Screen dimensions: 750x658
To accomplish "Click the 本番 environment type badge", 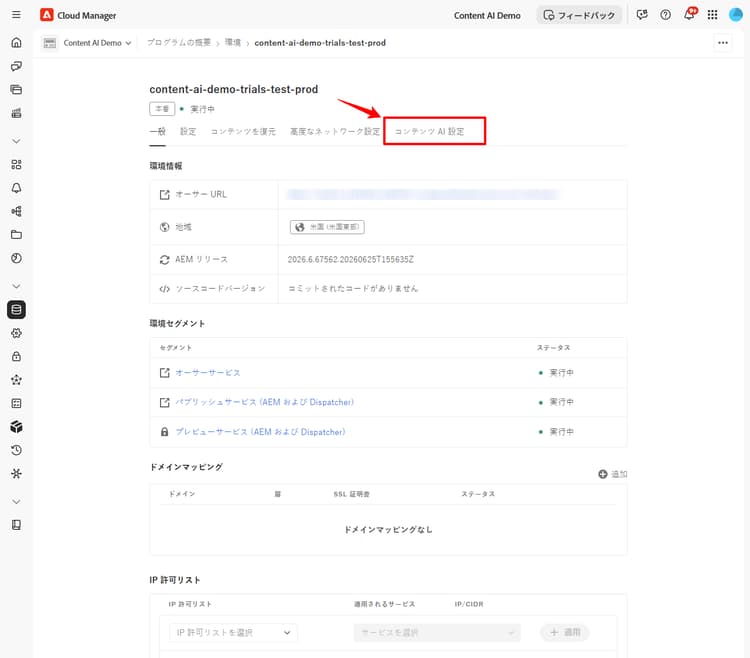I will 162,109.
